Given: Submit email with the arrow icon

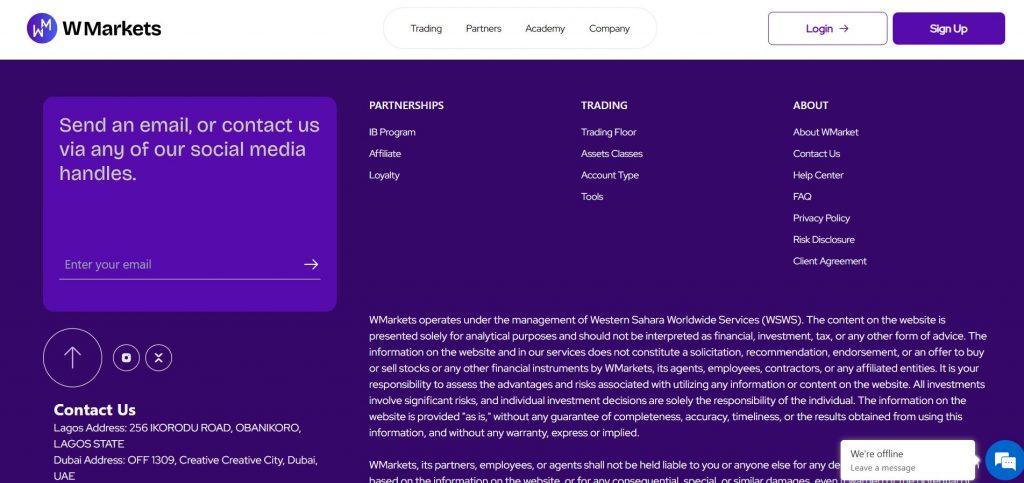Looking at the screenshot, I should click(x=311, y=264).
